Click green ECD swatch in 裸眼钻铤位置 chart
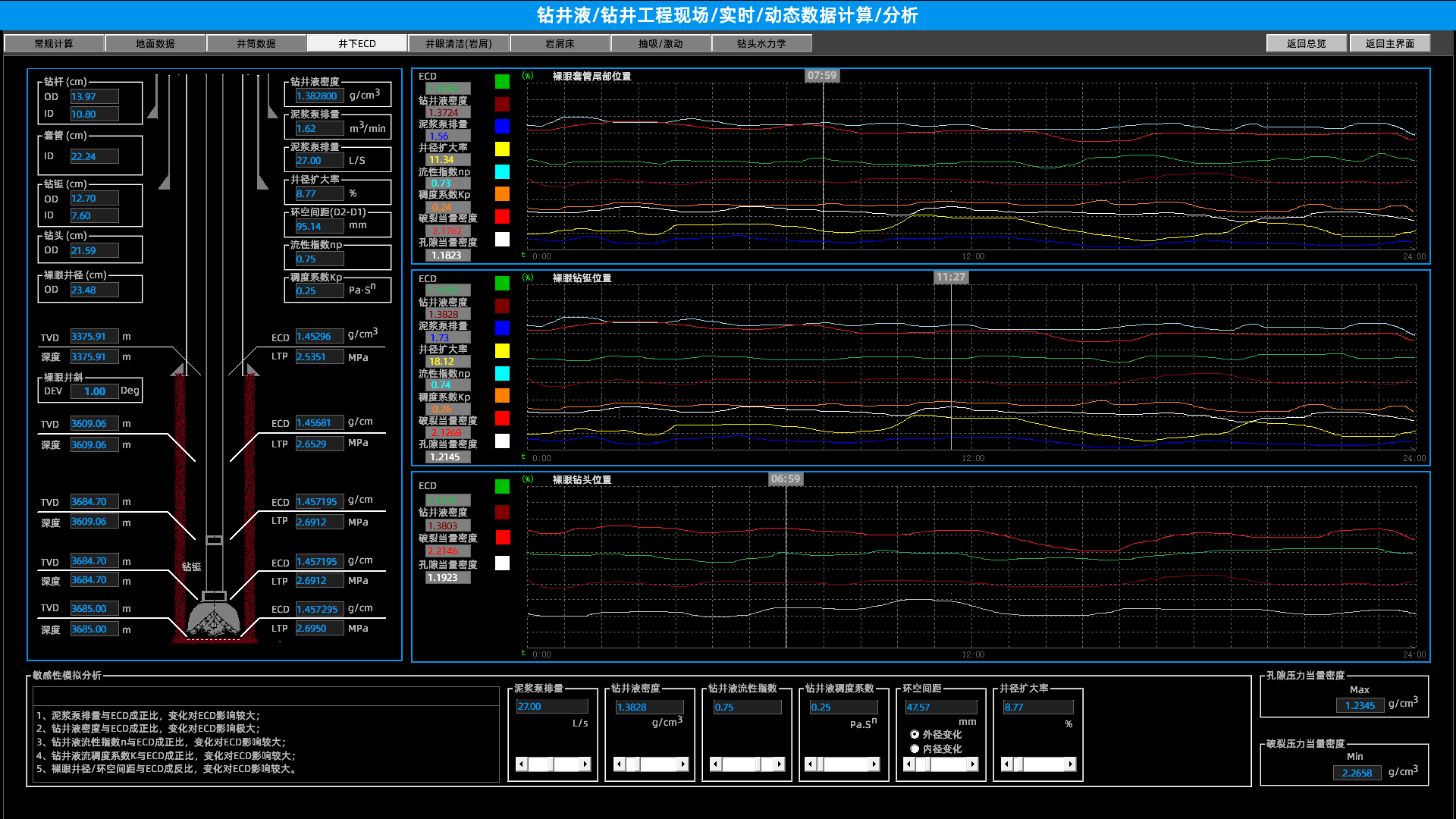The image size is (1456, 819). 502,283
